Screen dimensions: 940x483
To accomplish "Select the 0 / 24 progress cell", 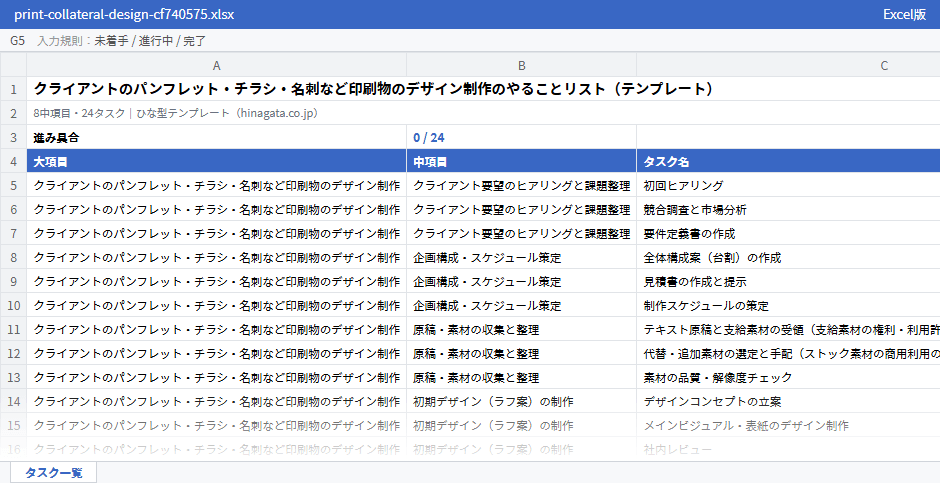I will [522, 137].
